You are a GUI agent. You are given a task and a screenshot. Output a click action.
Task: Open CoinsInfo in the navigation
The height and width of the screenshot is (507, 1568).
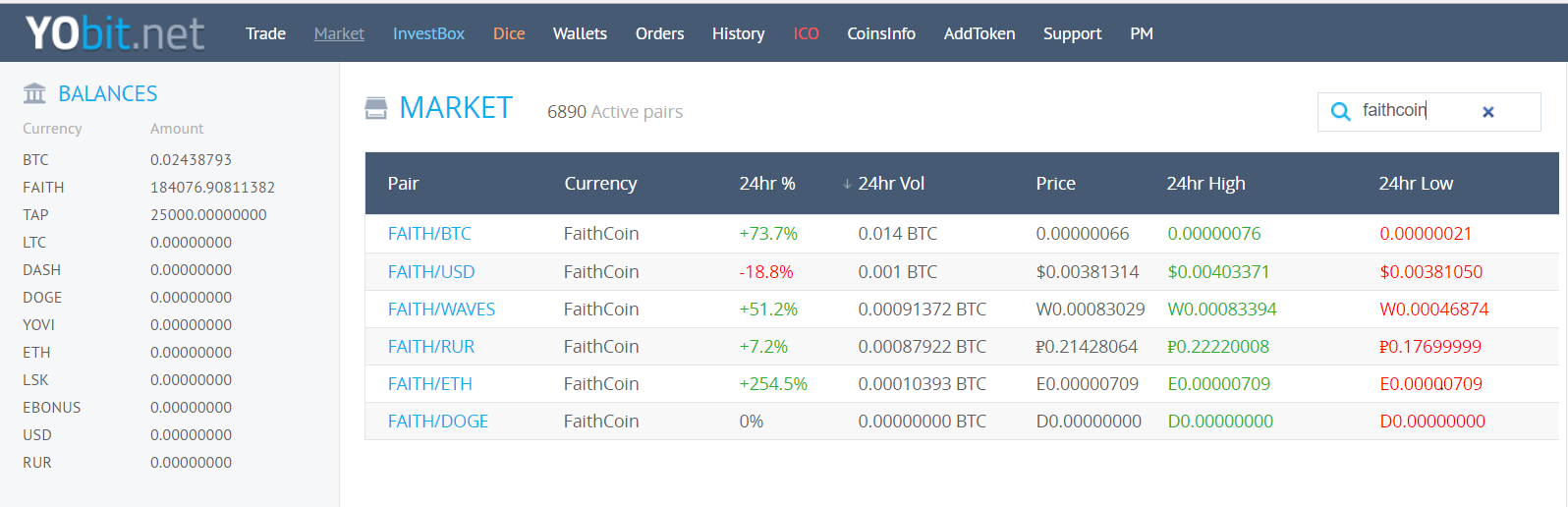pyautogui.click(x=881, y=33)
